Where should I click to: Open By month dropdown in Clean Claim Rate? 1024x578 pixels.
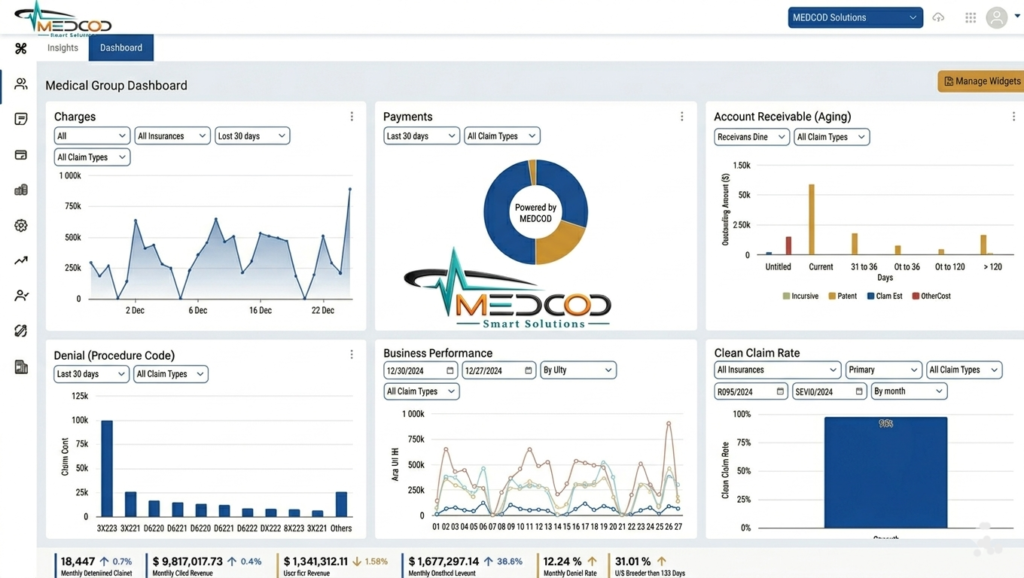point(908,391)
